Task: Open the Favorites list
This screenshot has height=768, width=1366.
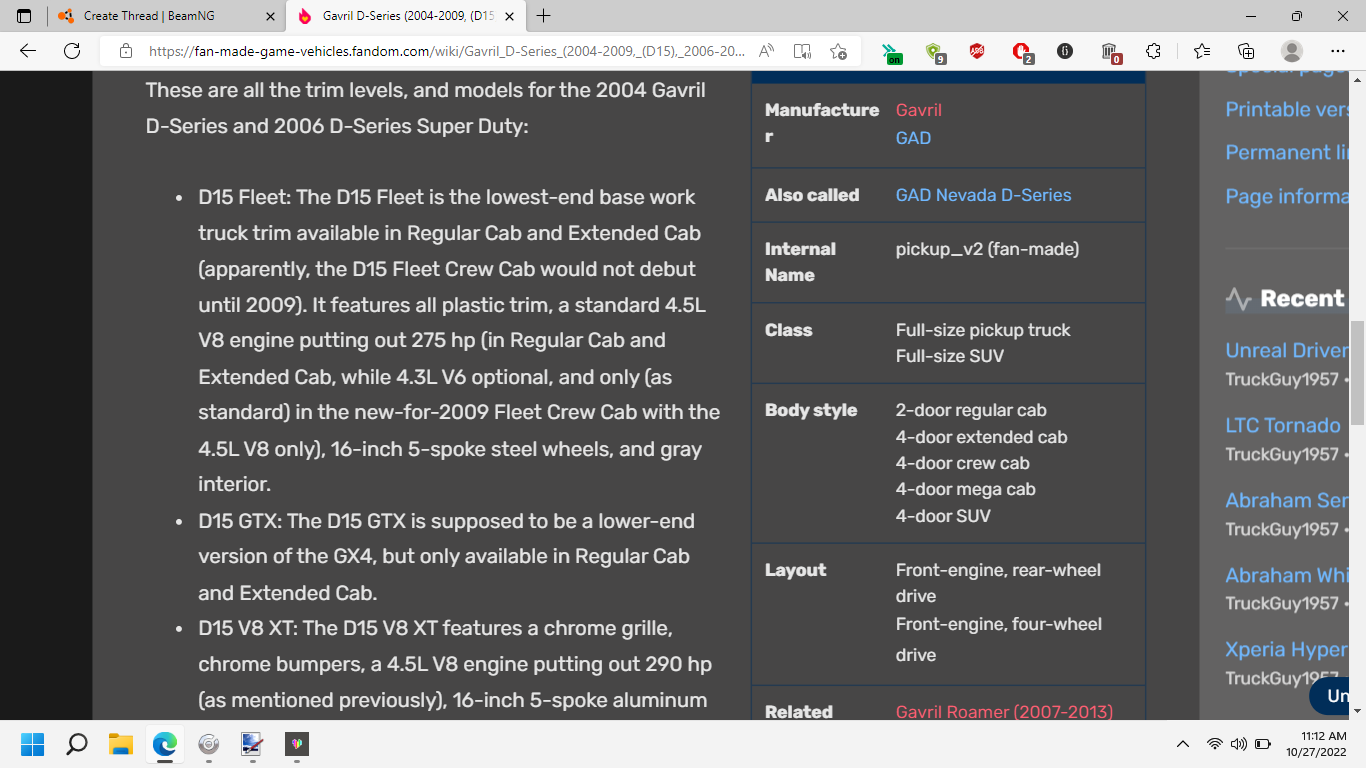Action: pyautogui.click(x=1202, y=51)
